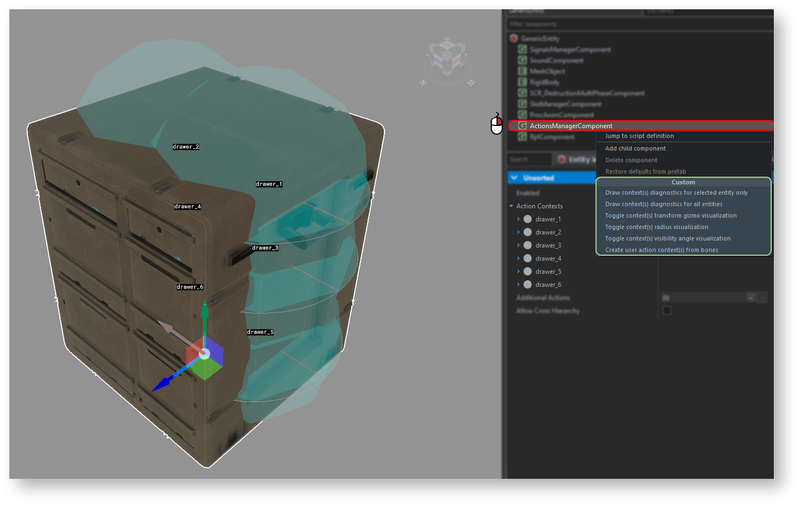Click the drawer_4 circle marker
The width and height of the screenshot is (800, 505).
pos(528,258)
